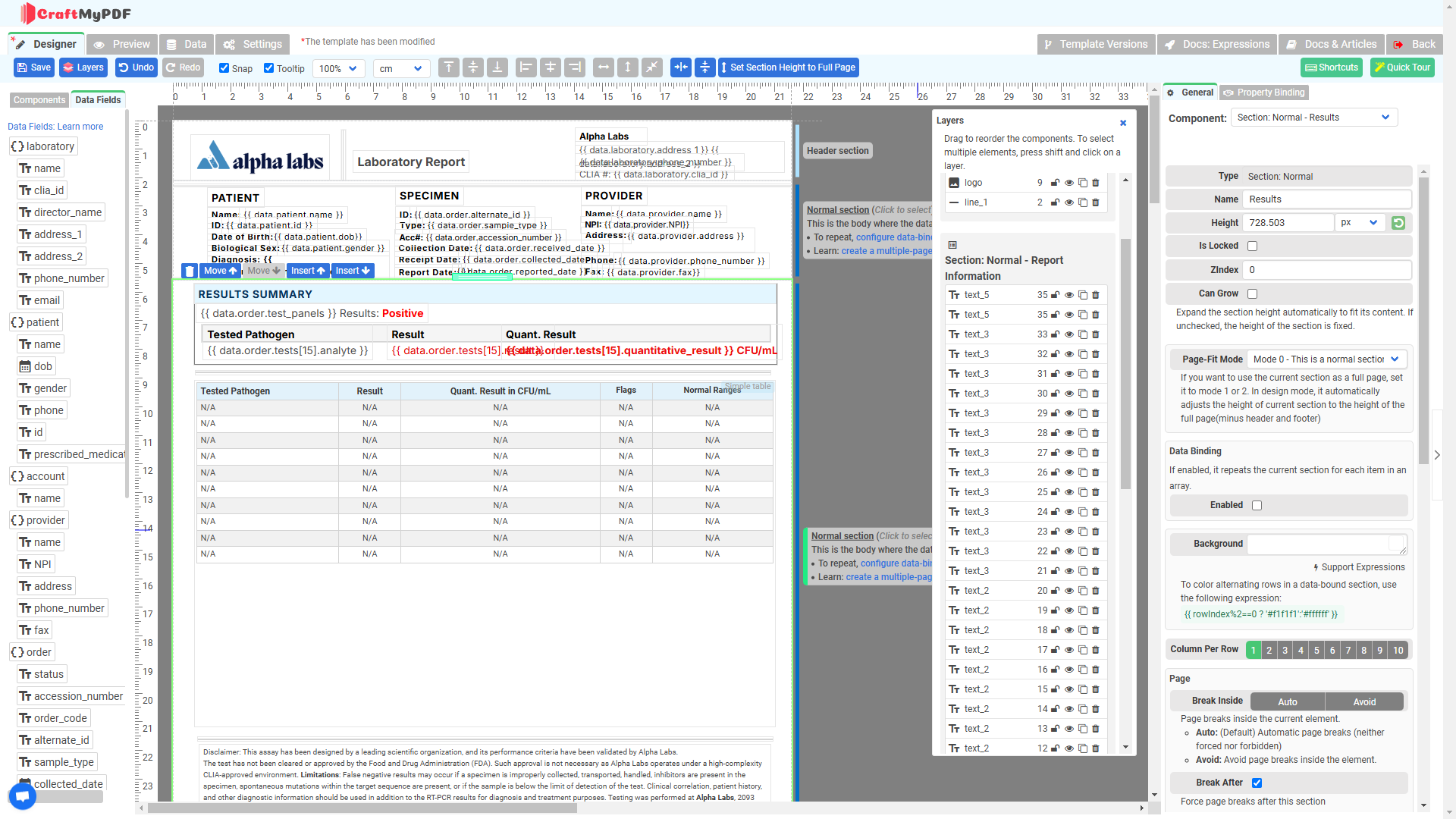Open the chat bubble widget
1456x819 pixels.
click(22, 795)
